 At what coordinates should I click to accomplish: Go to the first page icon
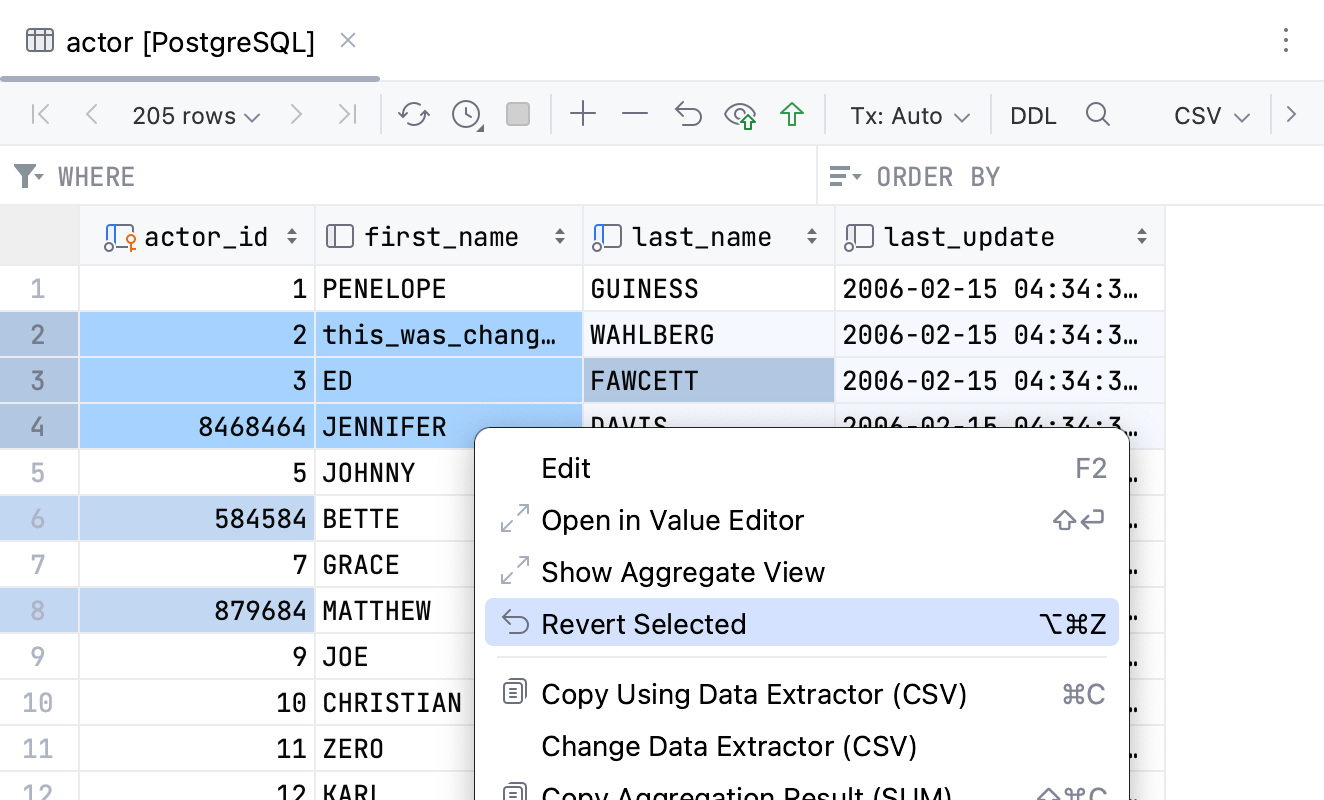pos(41,115)
